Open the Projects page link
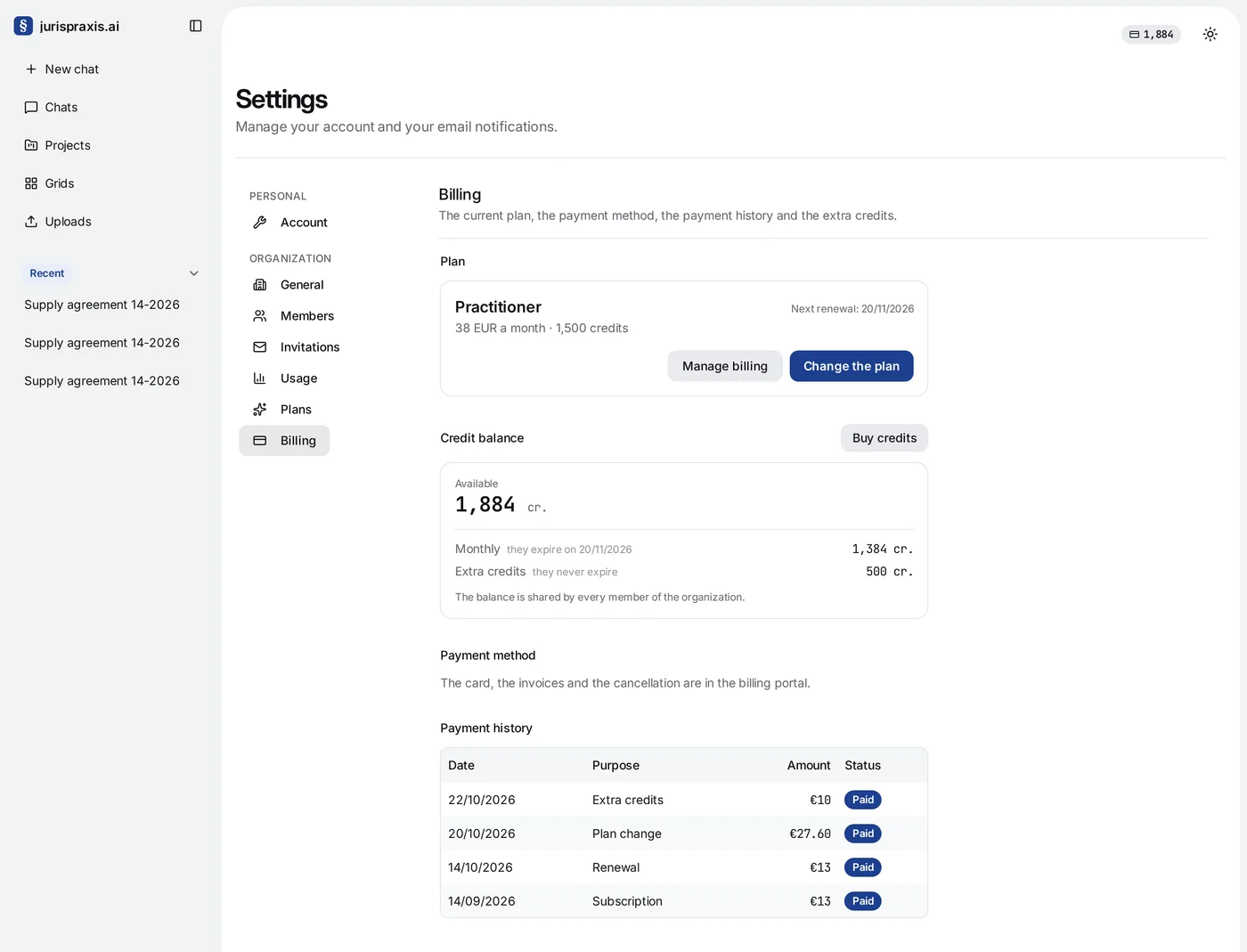 point(110,145)
